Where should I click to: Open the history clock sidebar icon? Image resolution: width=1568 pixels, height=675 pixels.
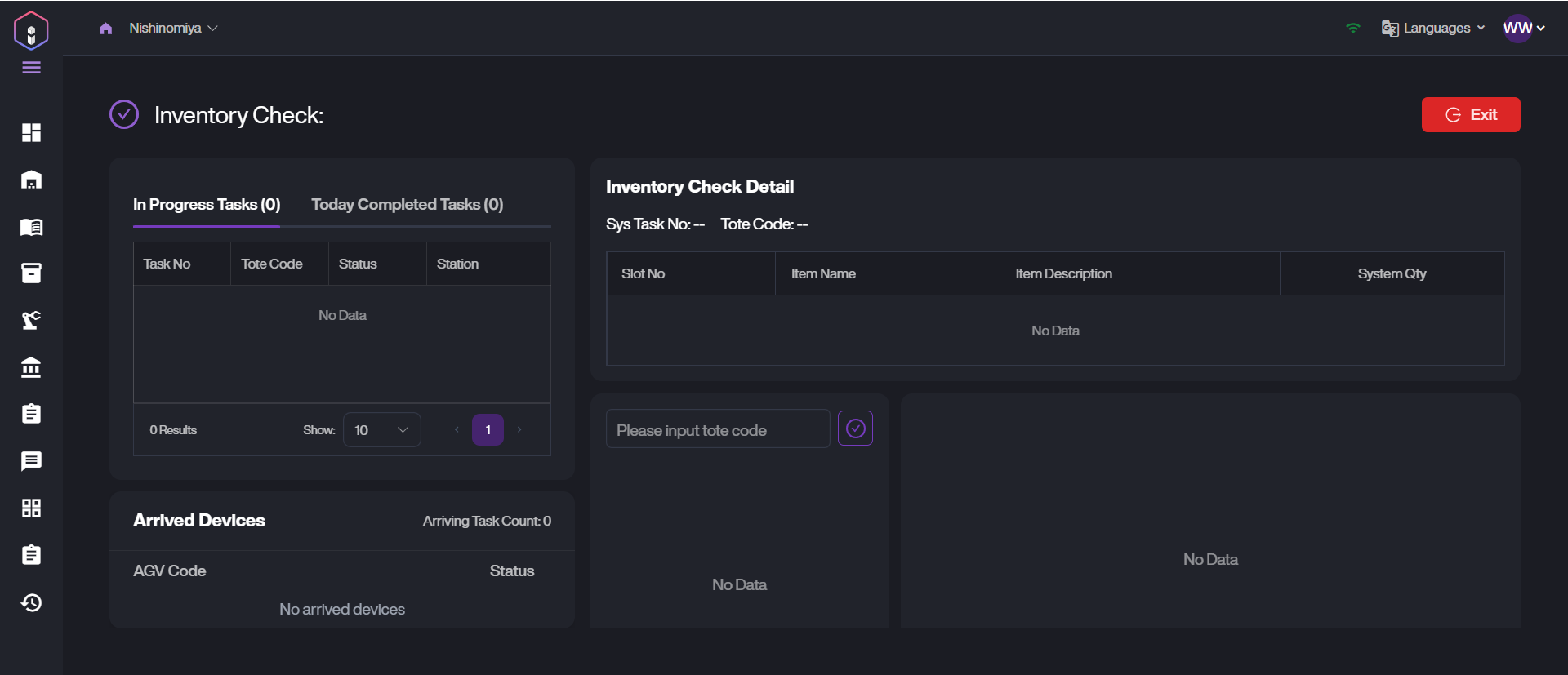(x=31, y=602)
